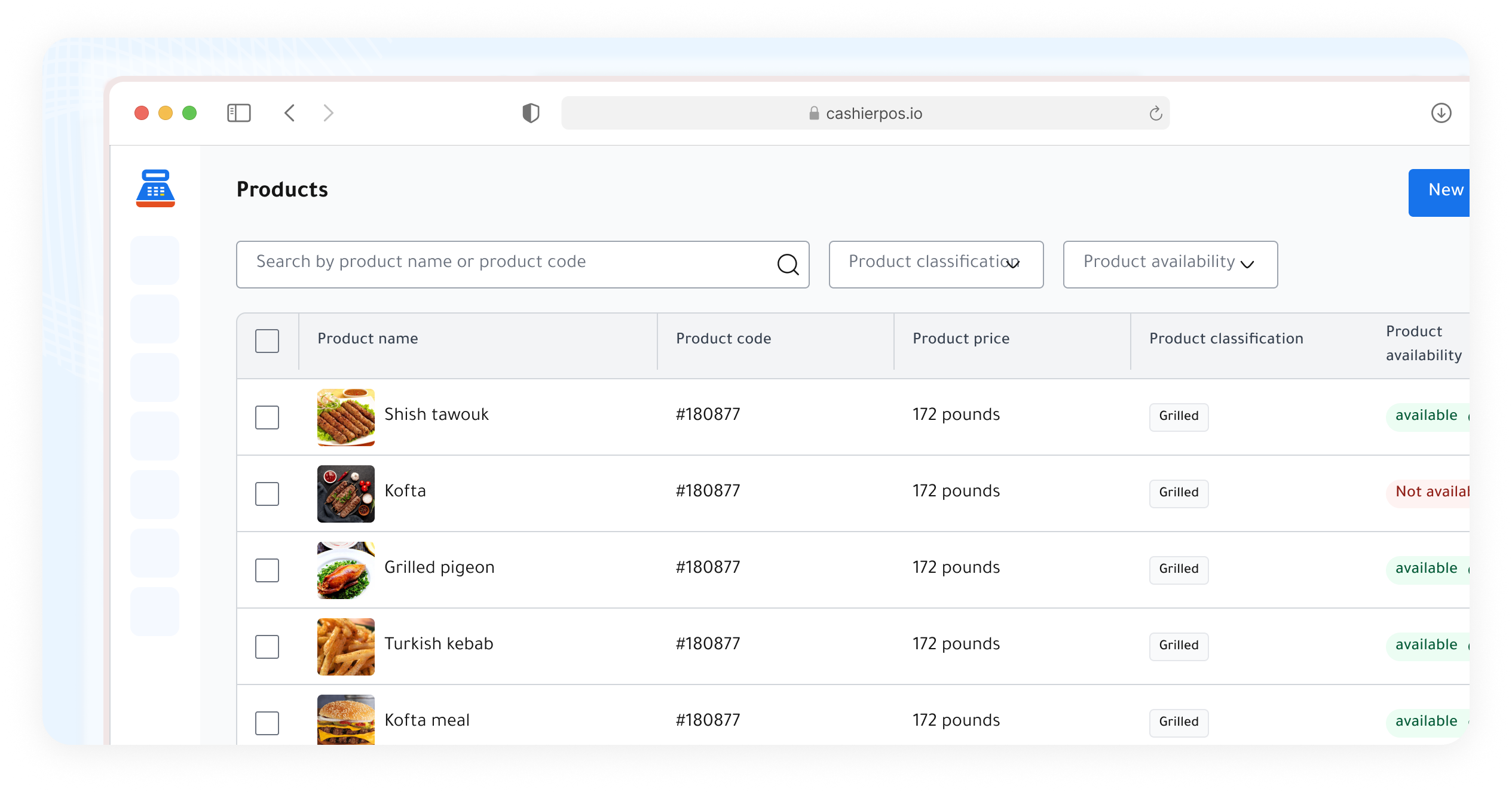This screenshot has width=1512, height=792.
Task: Tick the select-all checkbox in the header
Action: tap(267, 341)
